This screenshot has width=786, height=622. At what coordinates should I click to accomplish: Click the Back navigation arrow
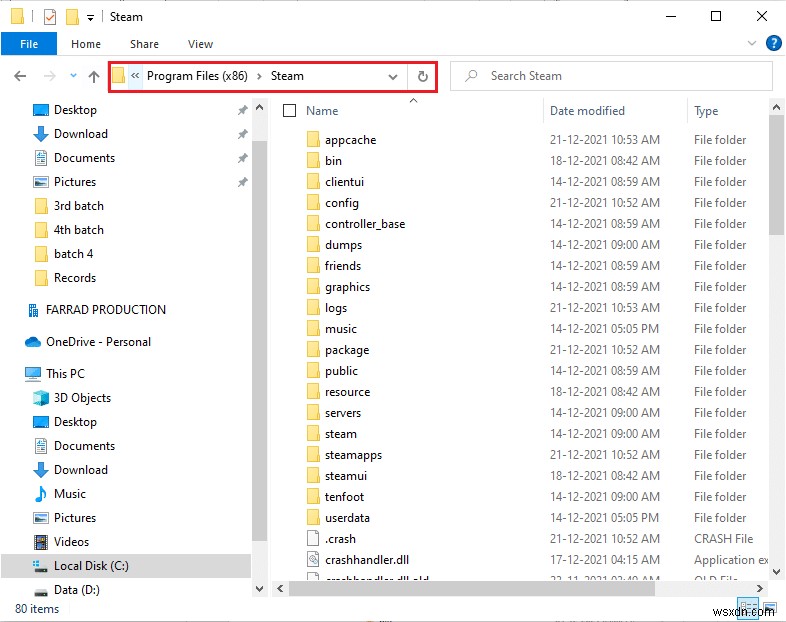coord(20,76)
